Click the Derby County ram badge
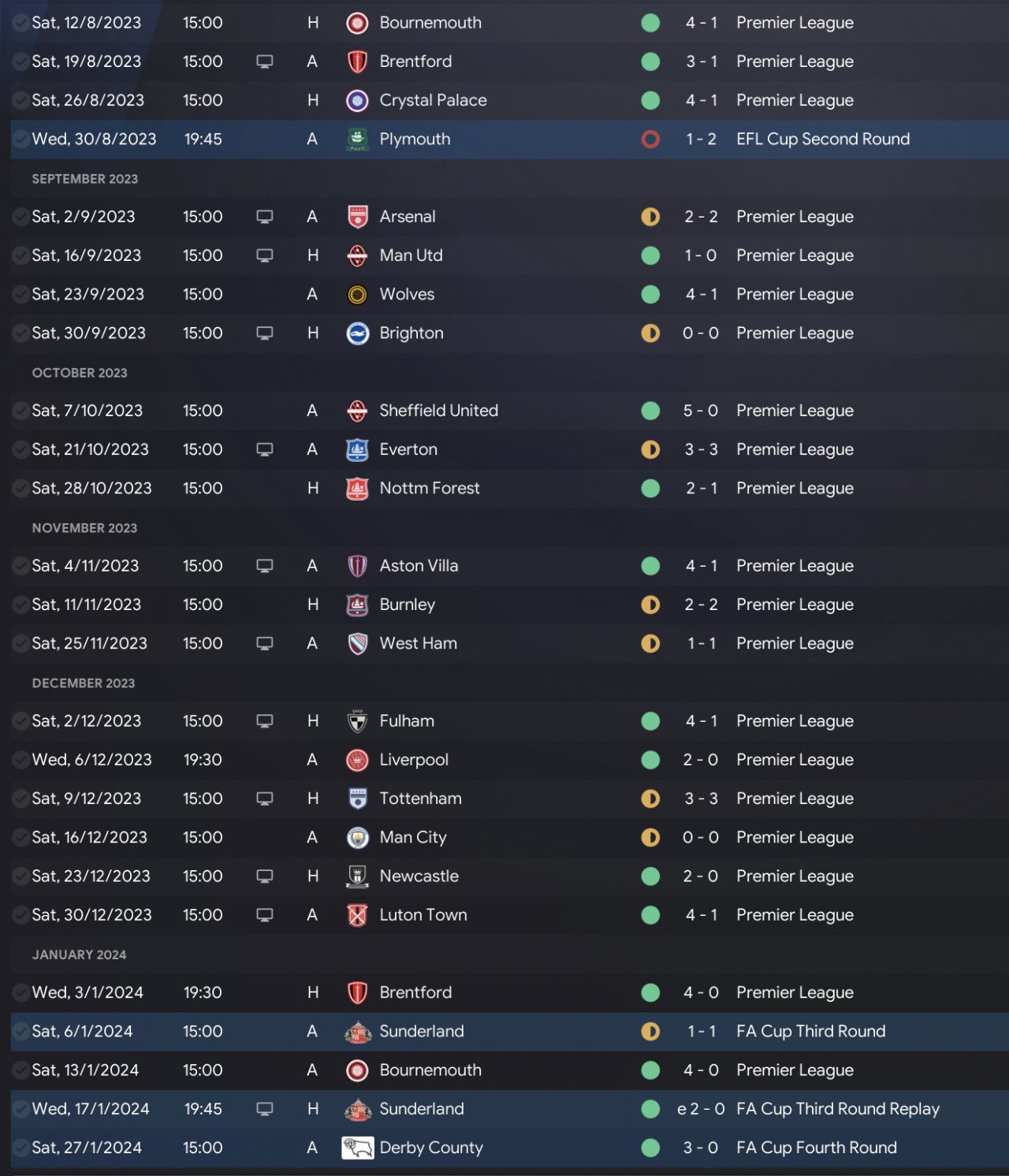 point(358,1148)
